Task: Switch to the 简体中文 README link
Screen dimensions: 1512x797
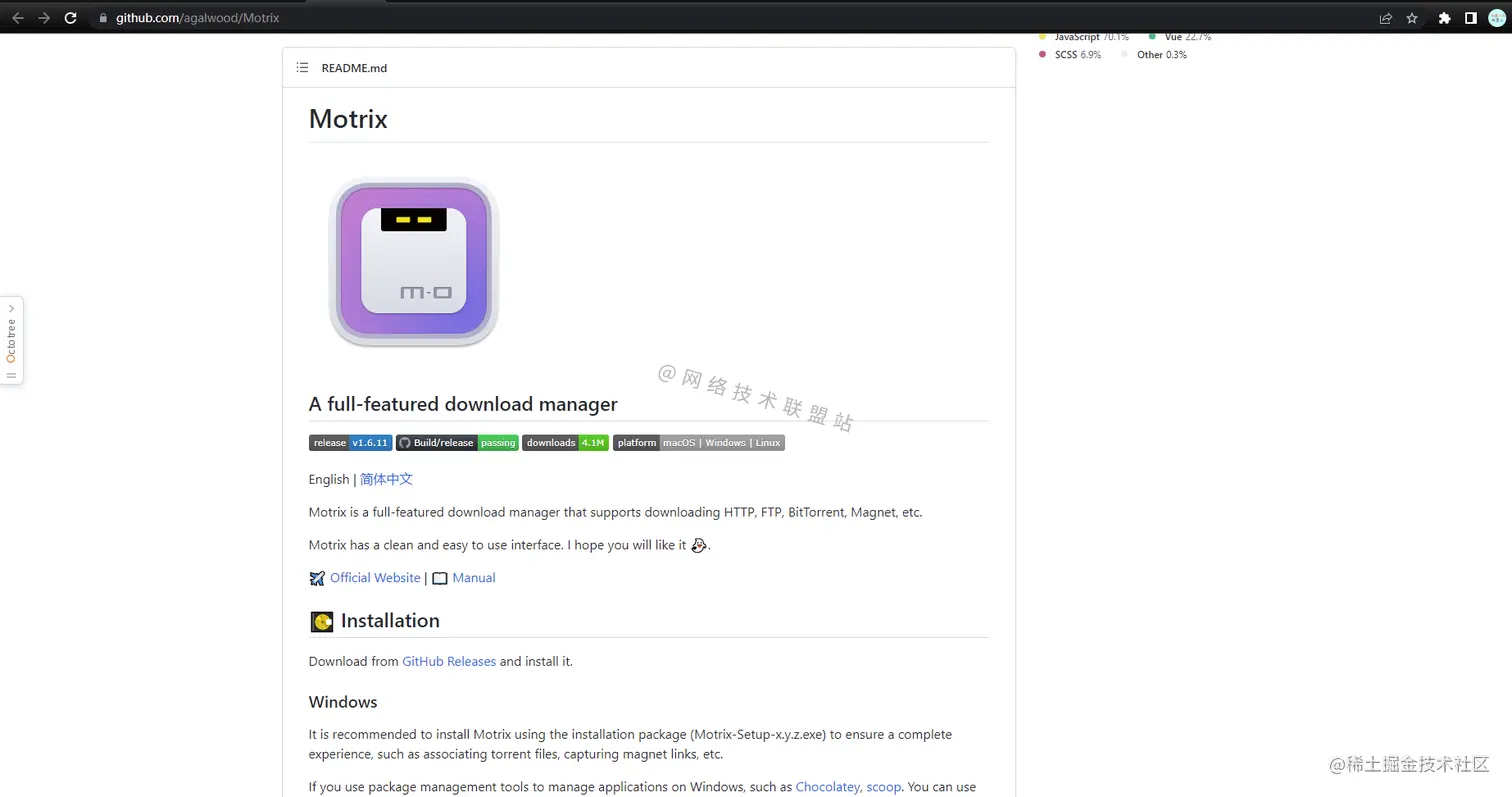Action: point(386,479)
